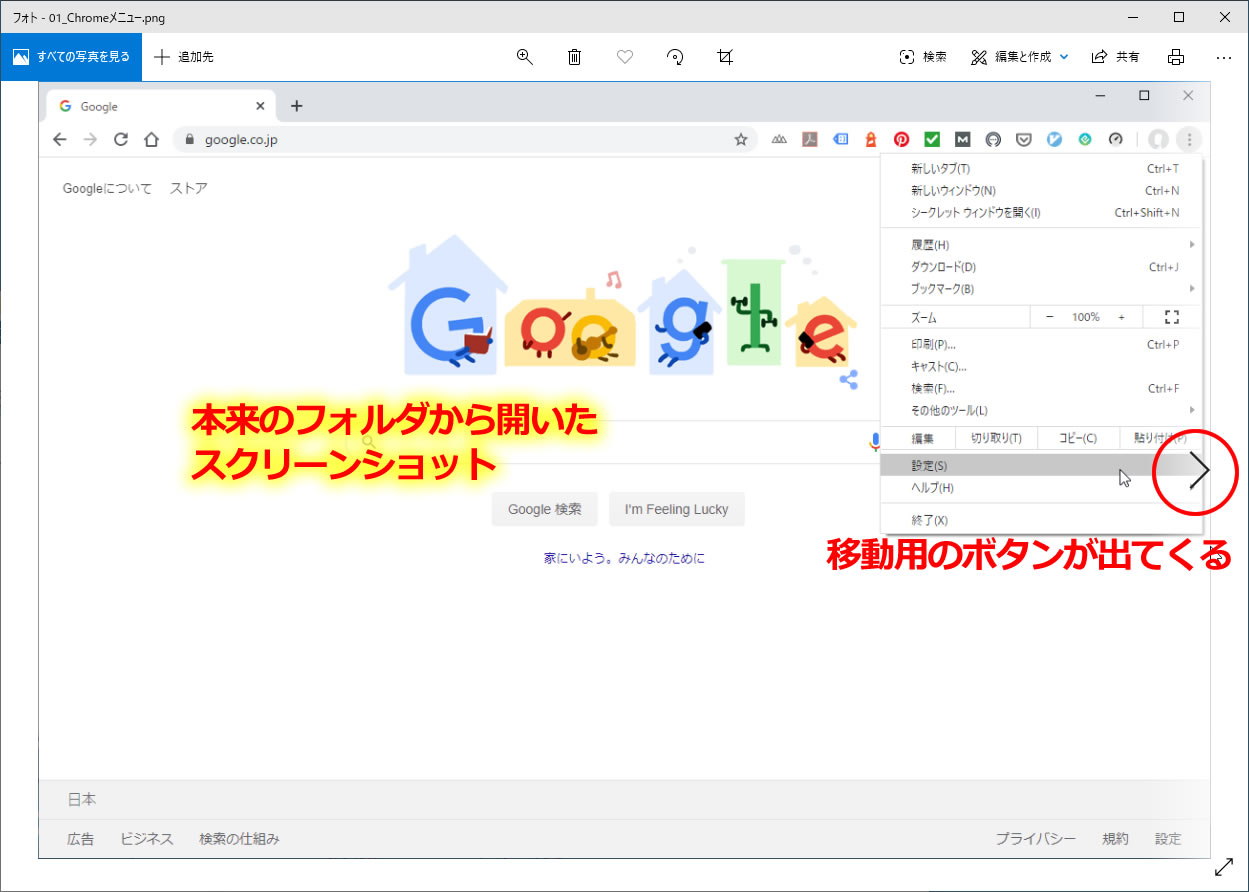Click the プライバシー footer link
The image size is (1249, 892).
[x=1035, y=839]
